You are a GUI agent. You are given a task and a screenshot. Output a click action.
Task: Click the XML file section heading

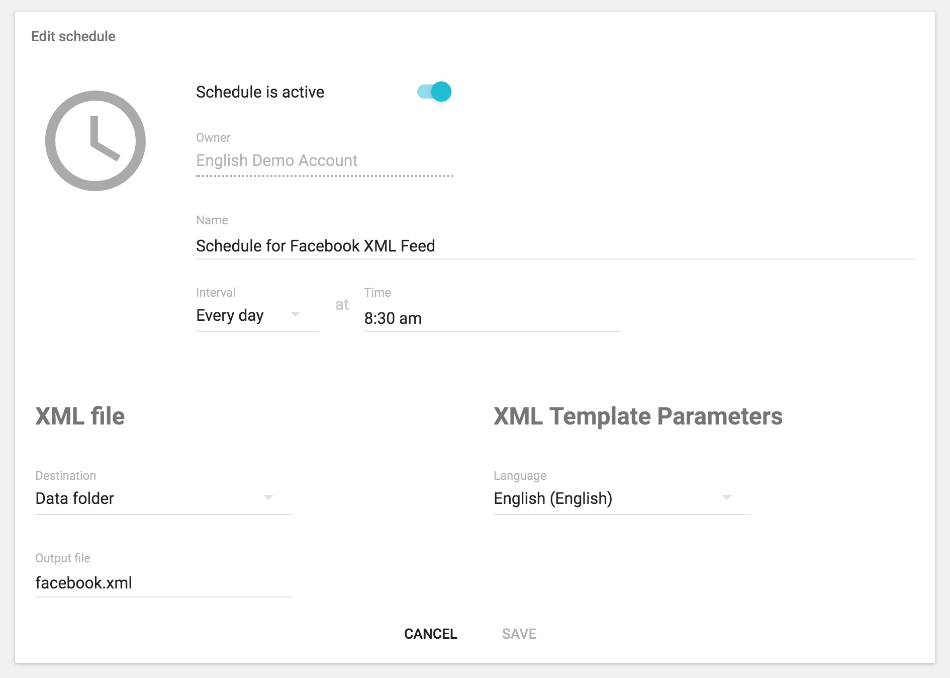tap(80, 417)
